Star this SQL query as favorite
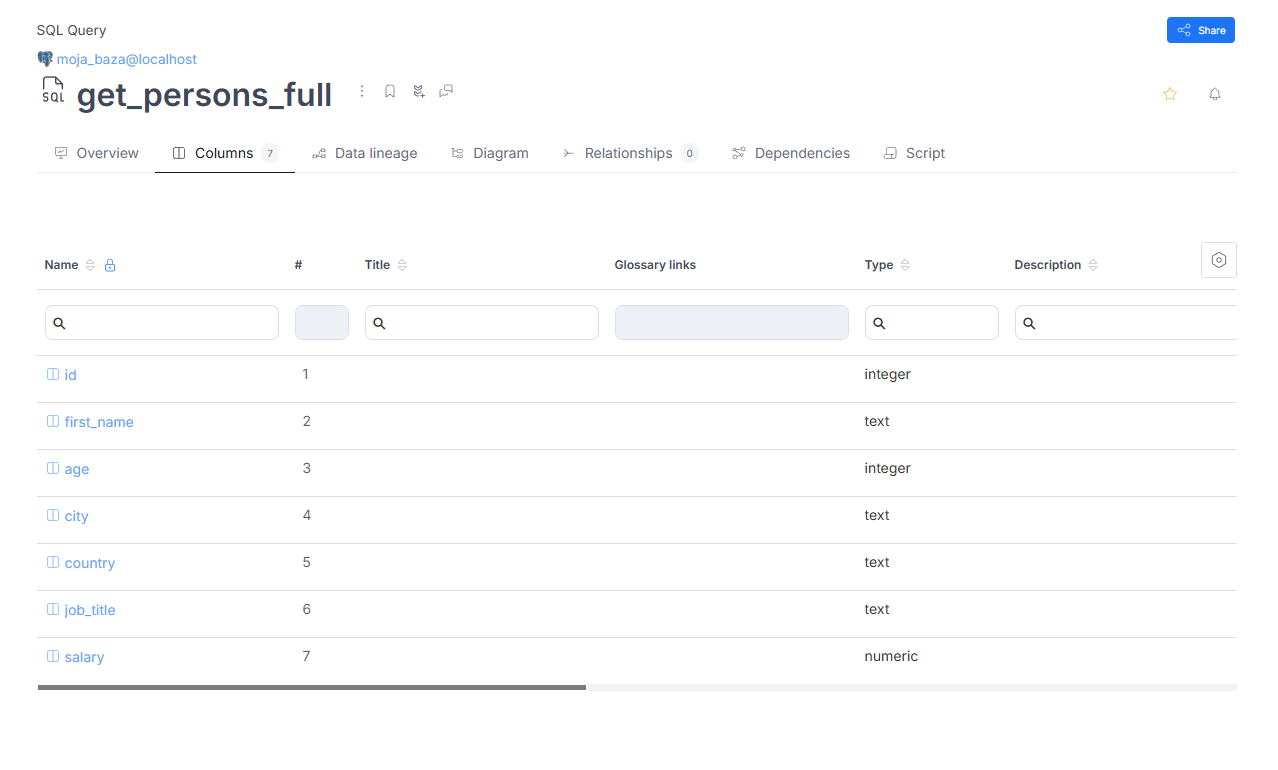1278x770 pixels. point(1169,94)
